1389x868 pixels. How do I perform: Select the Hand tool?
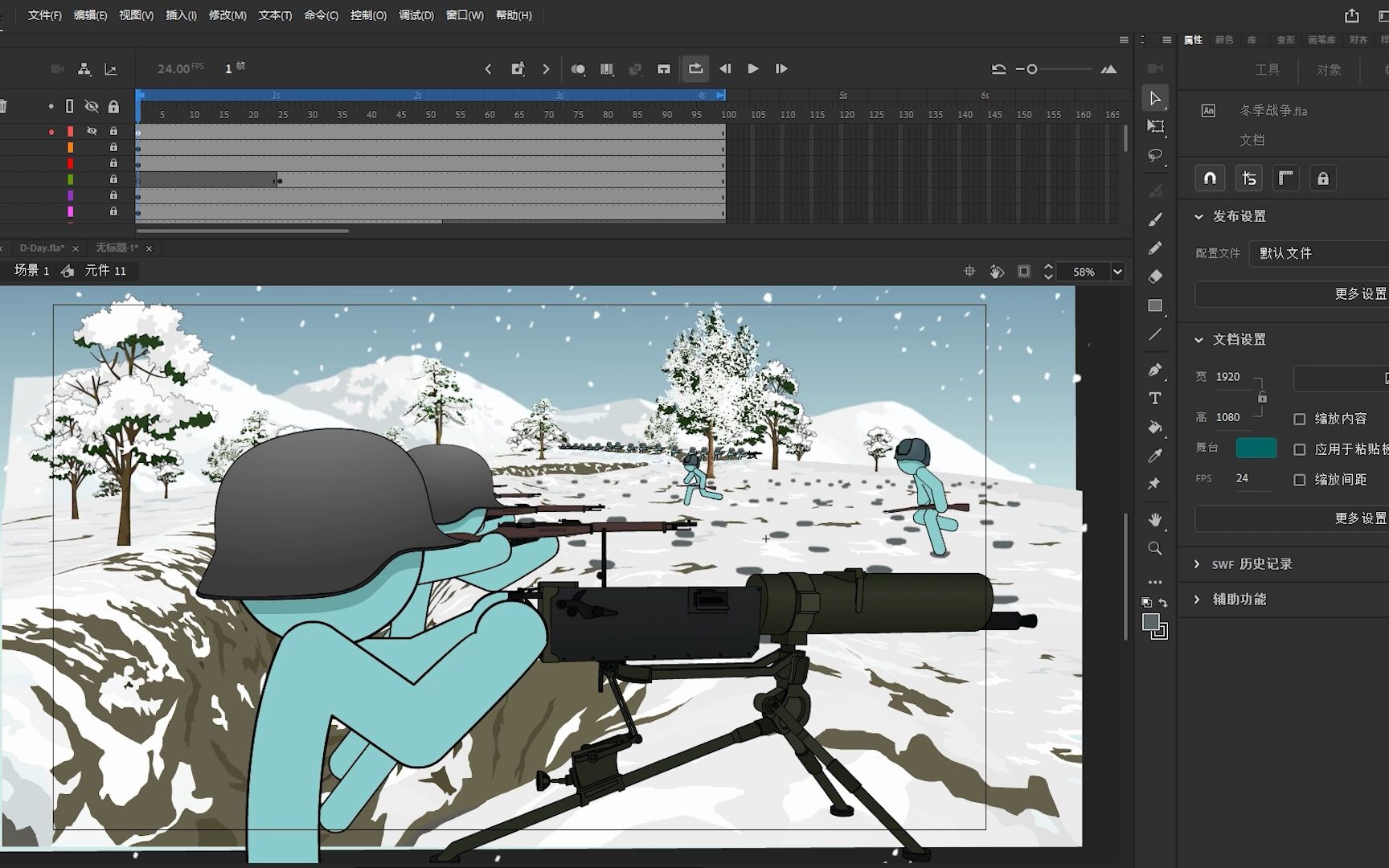click(x=1155, y=520)
